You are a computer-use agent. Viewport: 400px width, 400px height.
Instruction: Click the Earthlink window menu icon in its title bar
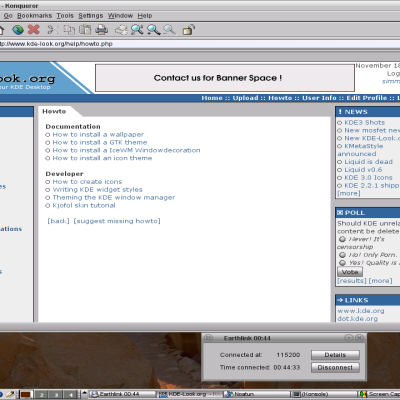208,338
